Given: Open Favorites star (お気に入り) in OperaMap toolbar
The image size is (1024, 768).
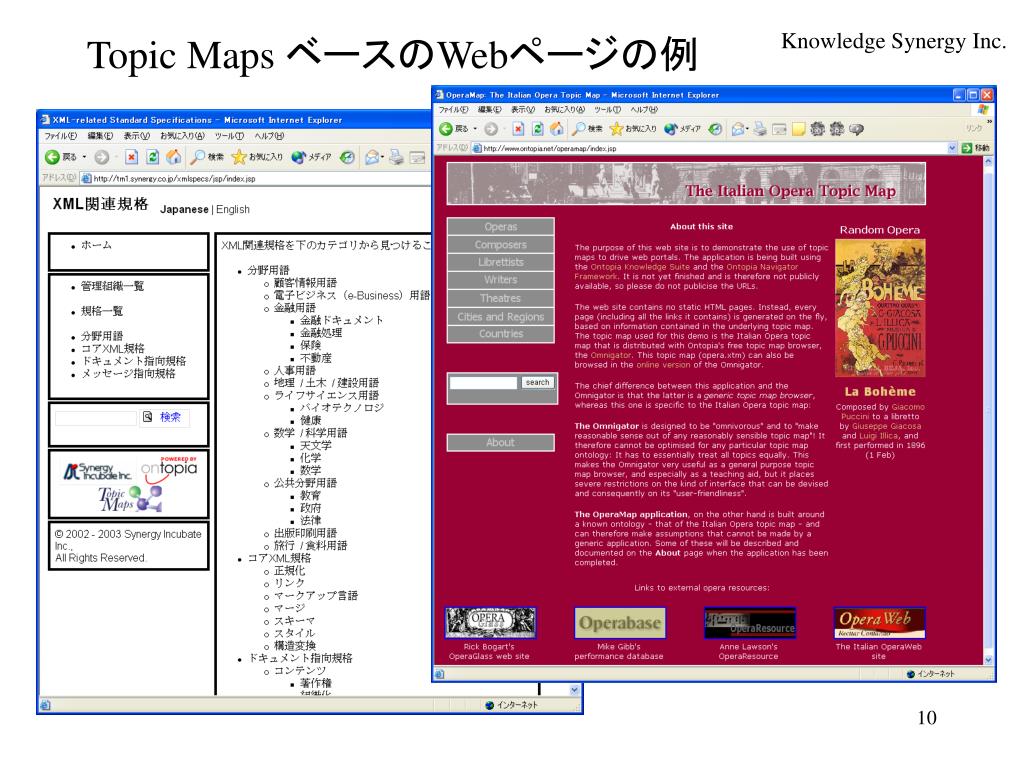Looking at the screenshot, I should pyautogui.click(x=633, y=129).
